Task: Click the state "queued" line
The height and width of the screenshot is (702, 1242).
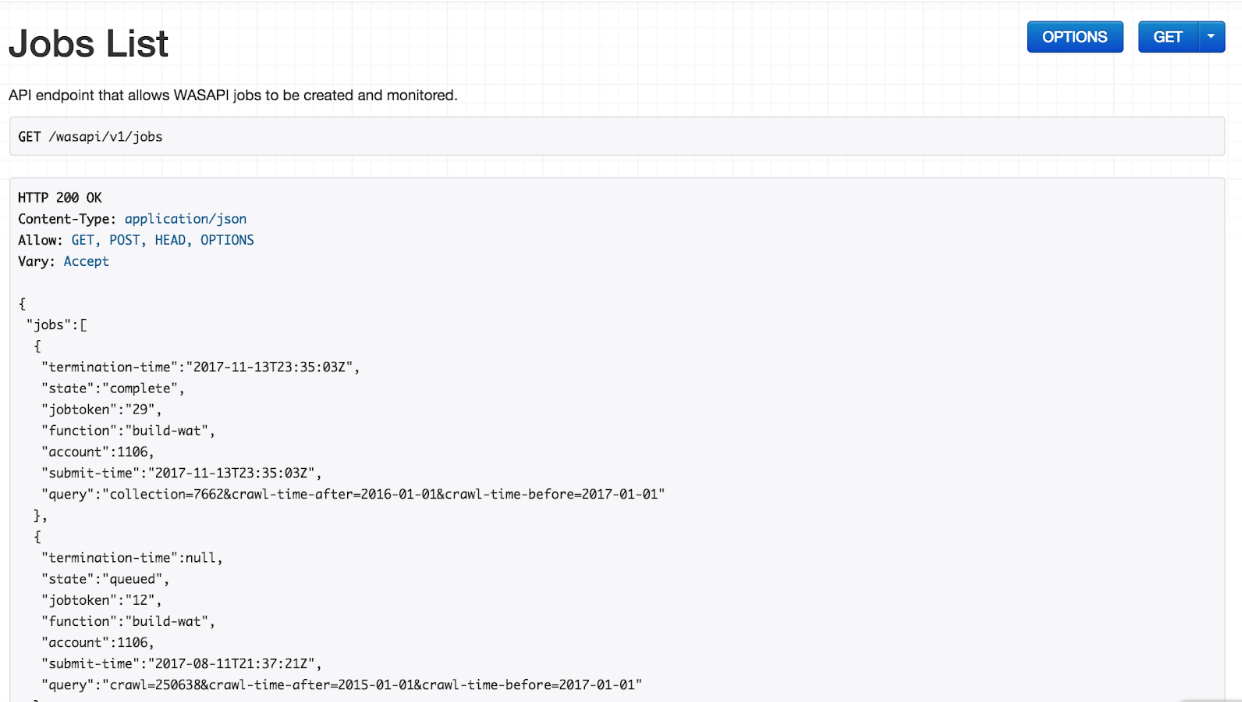Action: pos(105,578)
